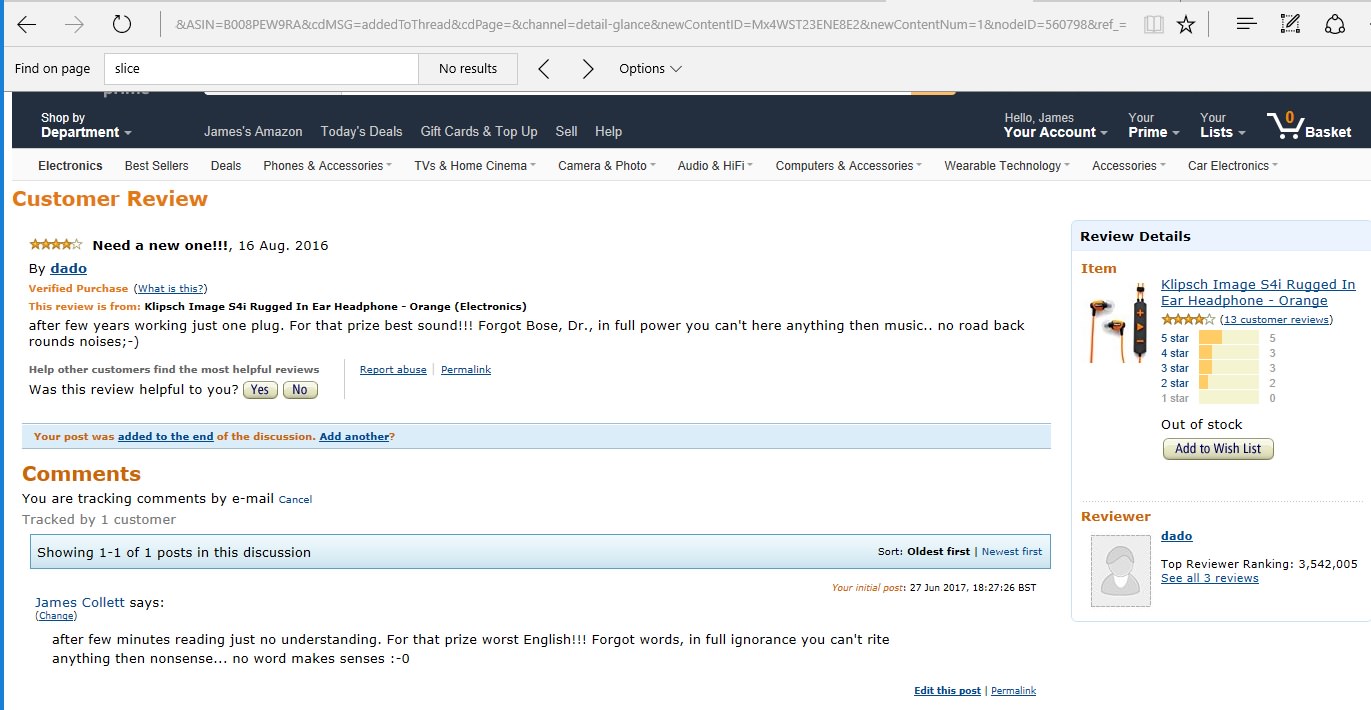
Task: Select Best Sellers in Electronics bar
Action: 156,166
